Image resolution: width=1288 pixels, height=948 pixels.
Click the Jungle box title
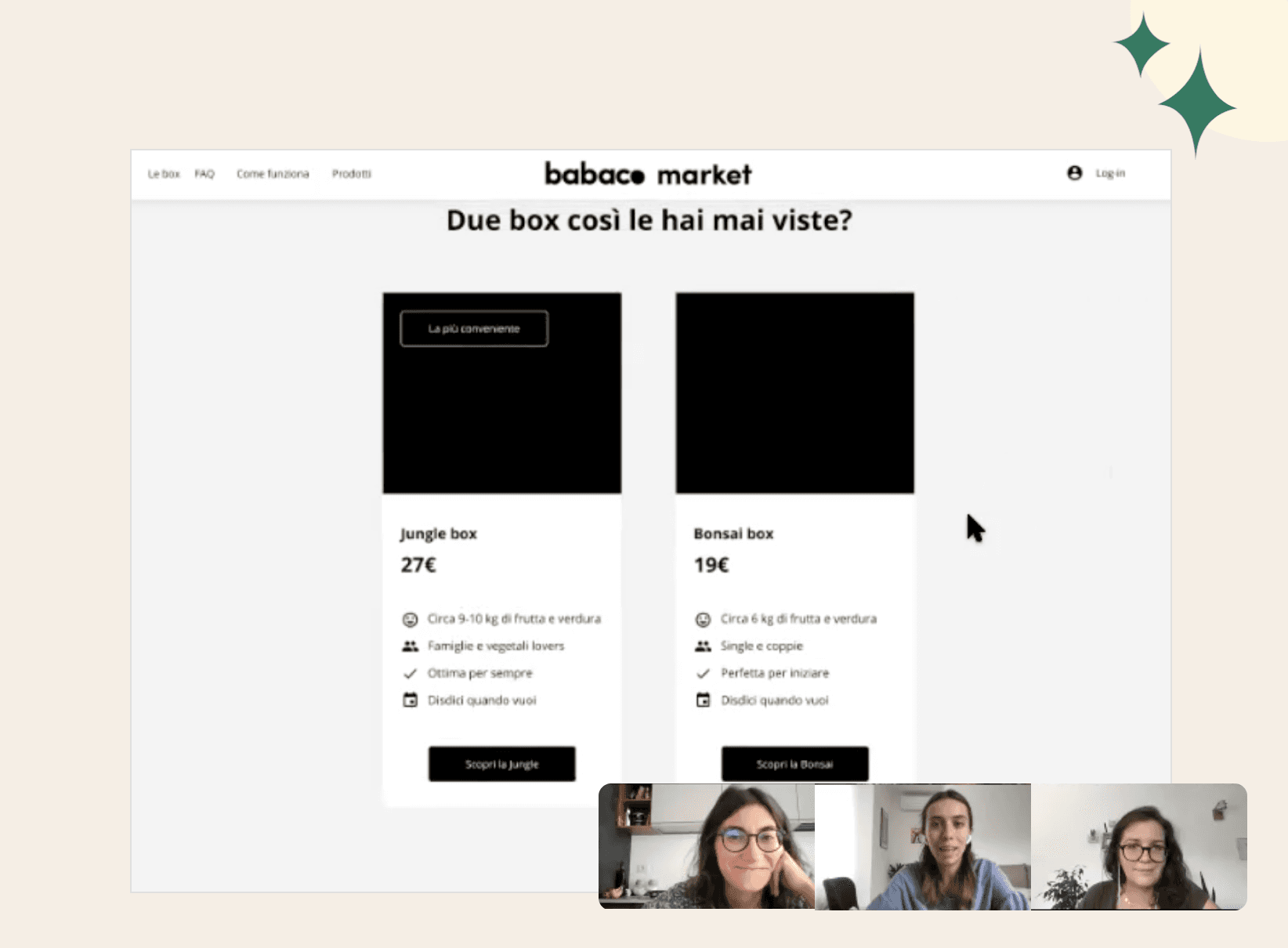tap(439, 534)
